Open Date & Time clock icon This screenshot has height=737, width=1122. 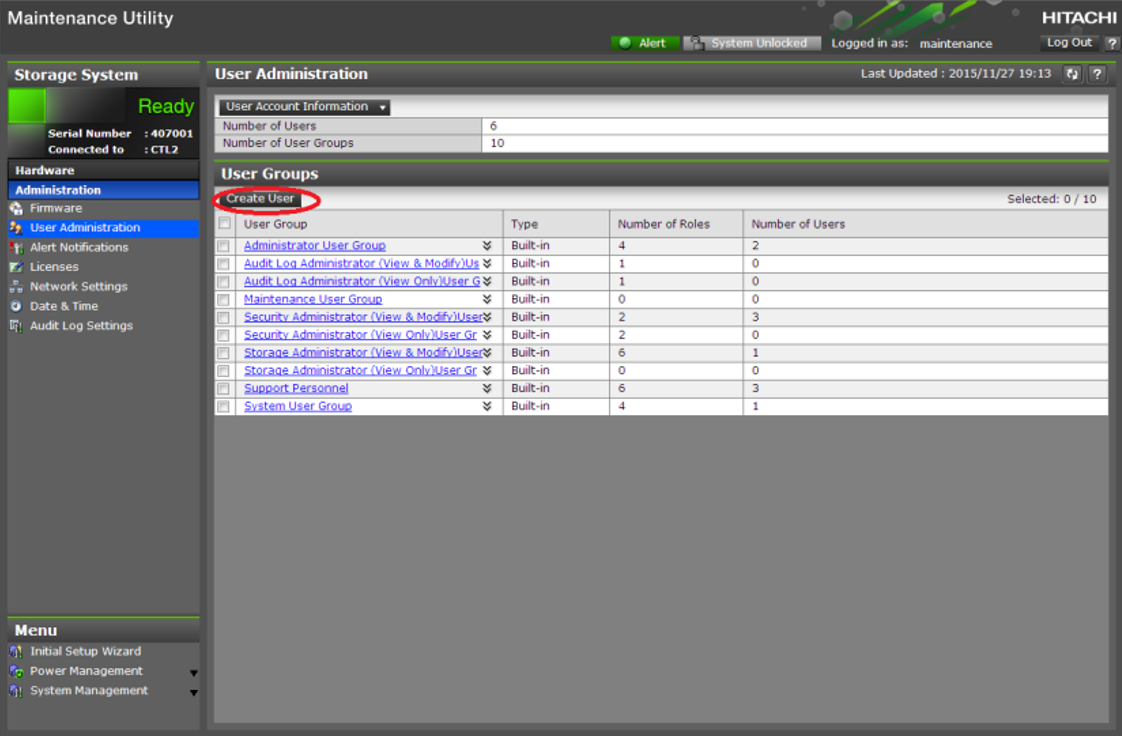tap(16, 307)
